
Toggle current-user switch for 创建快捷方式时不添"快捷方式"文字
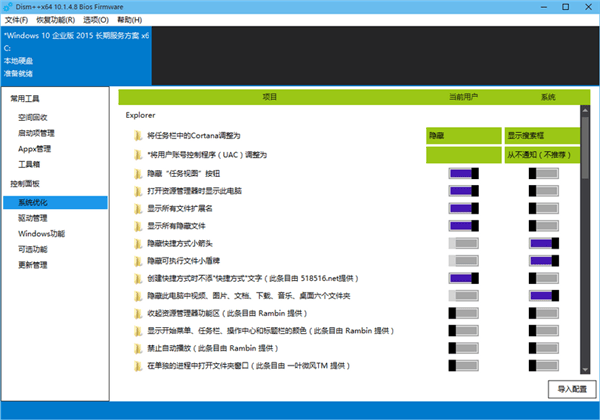tap(464, 278)
